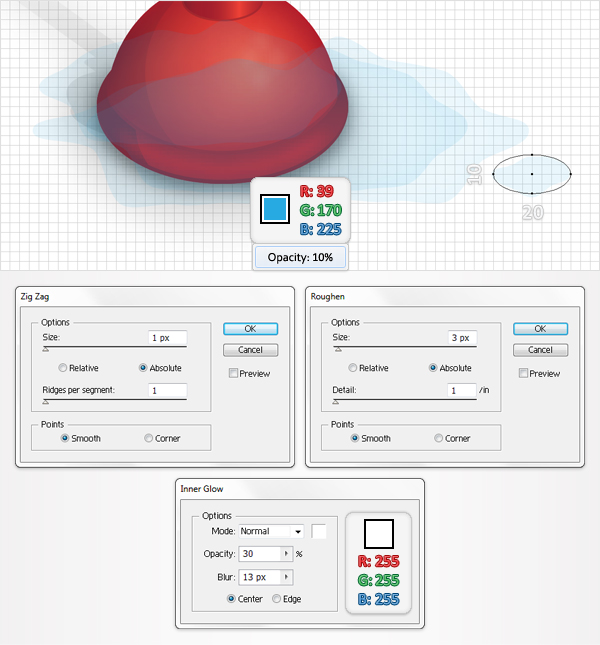Open the Inner Glow Blur arrow flyout
Screen dimensions: 600x645
(x=287, y=577)
